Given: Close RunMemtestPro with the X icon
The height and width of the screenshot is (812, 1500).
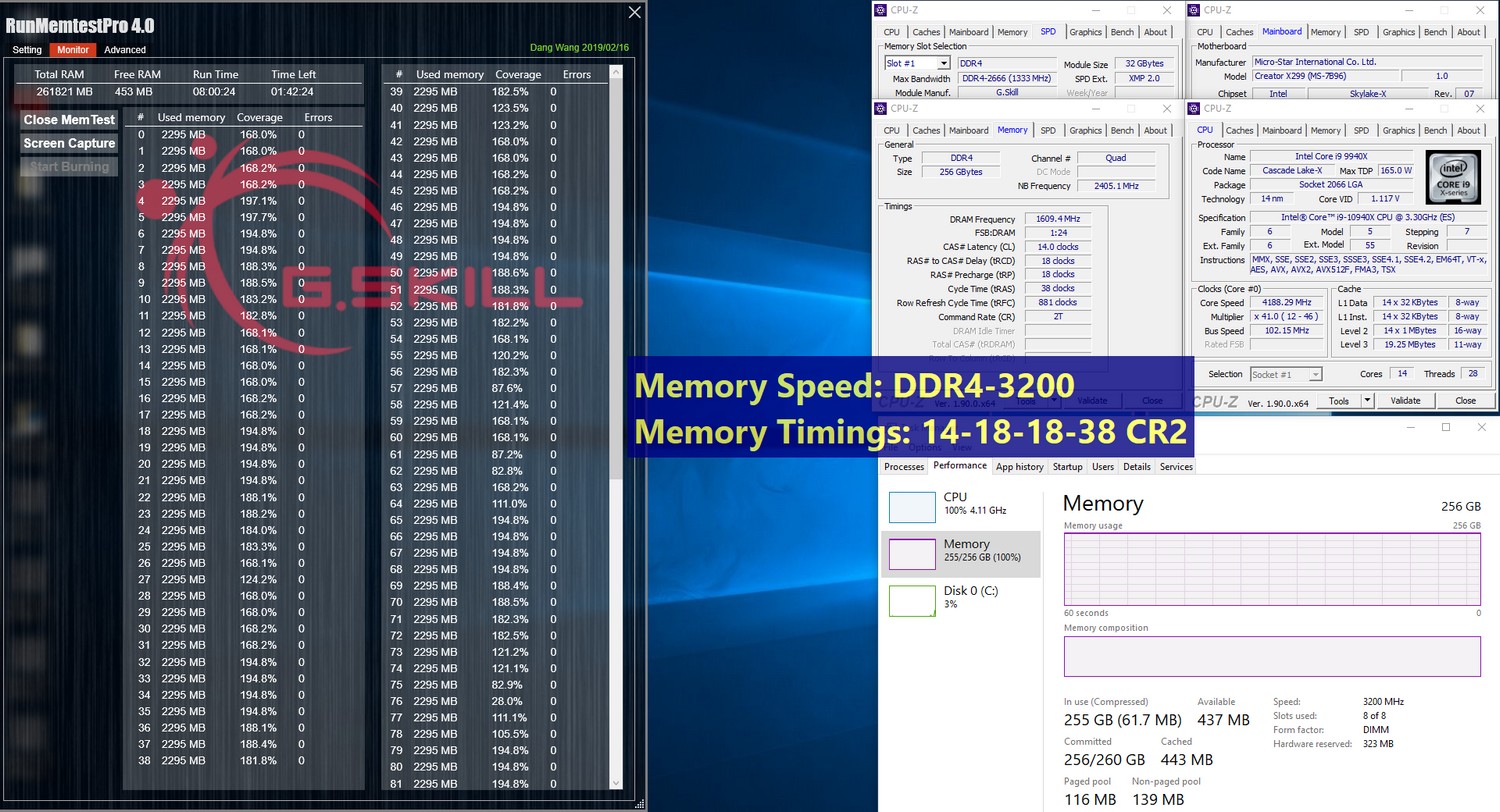Looking at the screenshot, I should 634,12.
